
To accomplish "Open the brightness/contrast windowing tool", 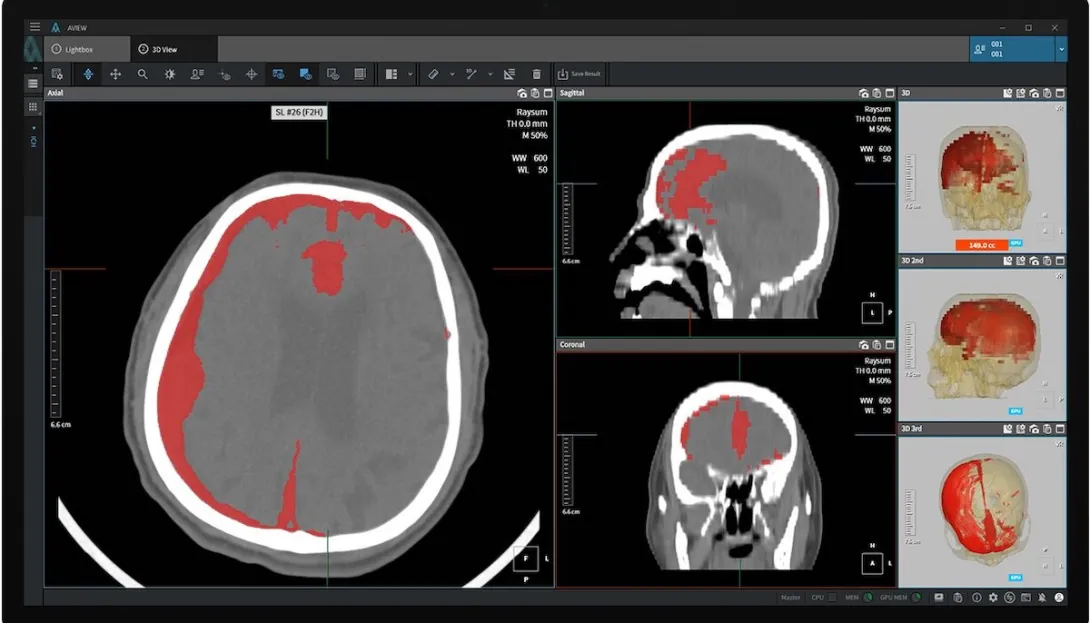I will [x=171, y=73].
